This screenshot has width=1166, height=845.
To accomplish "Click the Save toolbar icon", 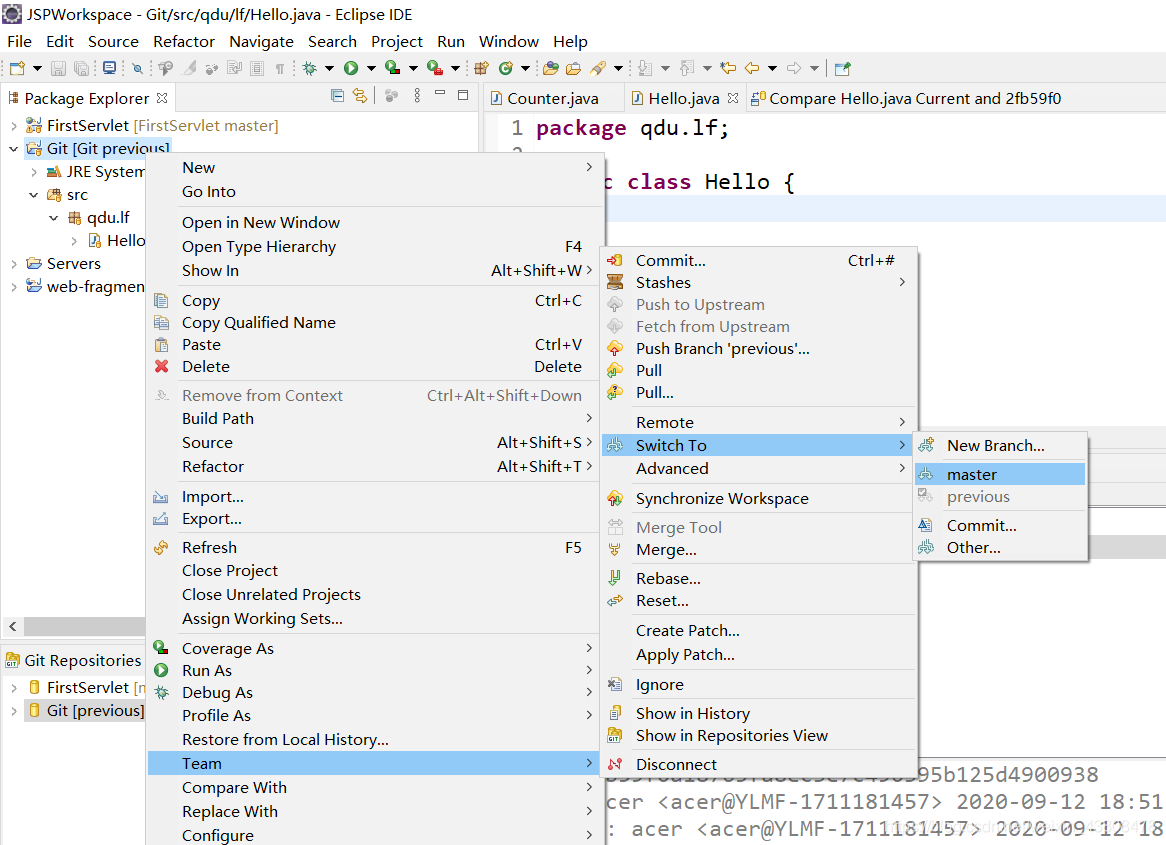I will point(59,68).
